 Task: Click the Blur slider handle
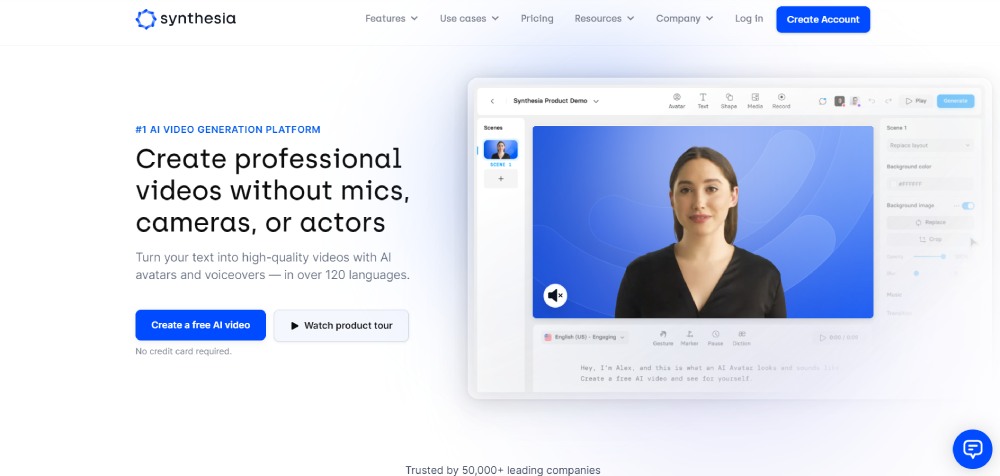(916, 273)
